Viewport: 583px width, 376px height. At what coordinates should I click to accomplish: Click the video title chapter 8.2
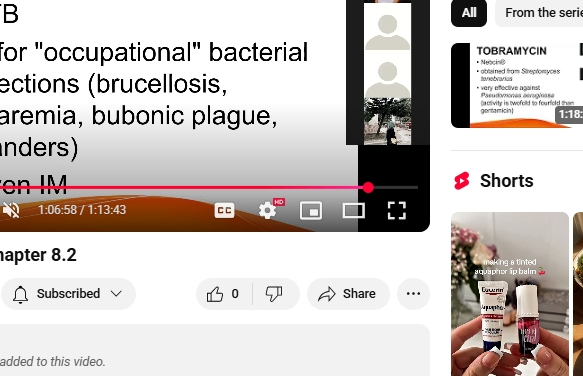(38, 255)
